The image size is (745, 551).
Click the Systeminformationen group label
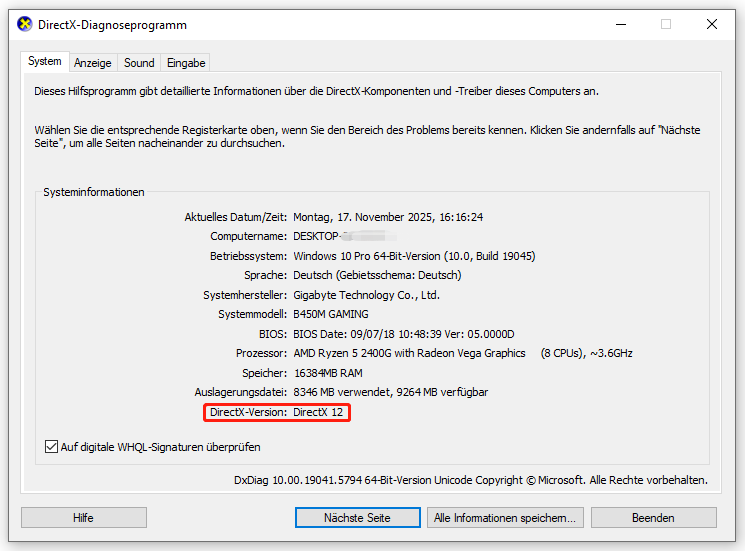94,192
